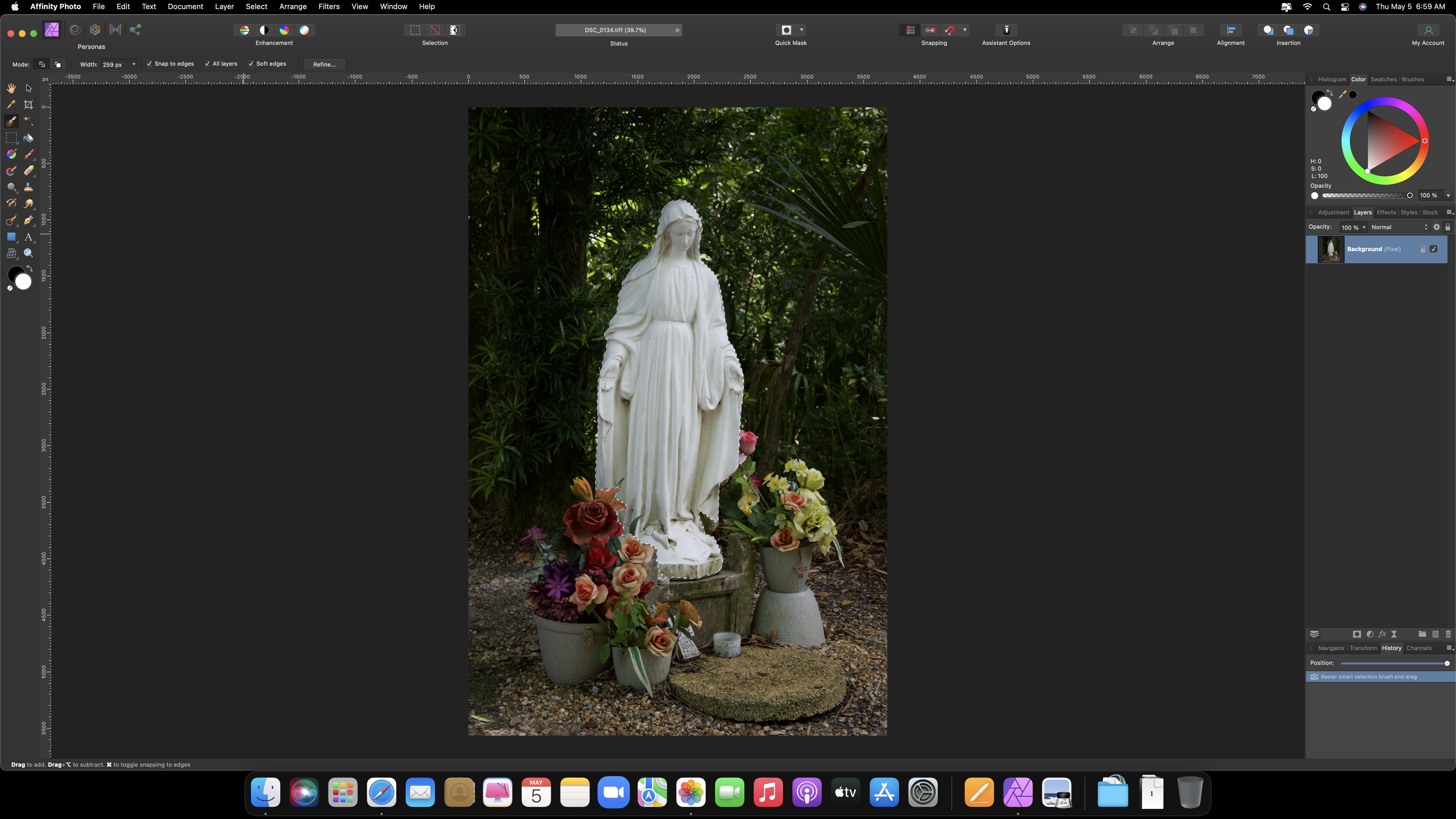Toggle the Soft edges checkbox
This screenshot has height=819, width=1456.
pos(251,64)
